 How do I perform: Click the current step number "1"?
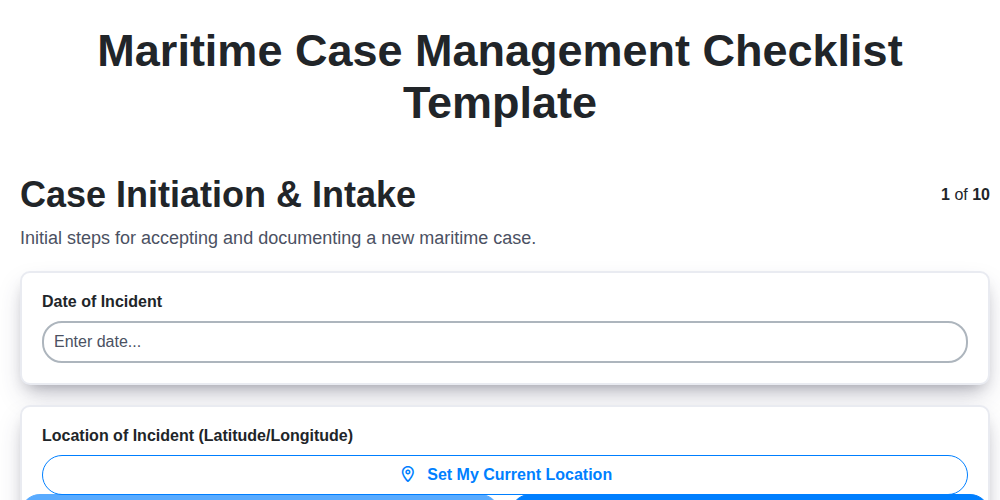click(945, 194)
